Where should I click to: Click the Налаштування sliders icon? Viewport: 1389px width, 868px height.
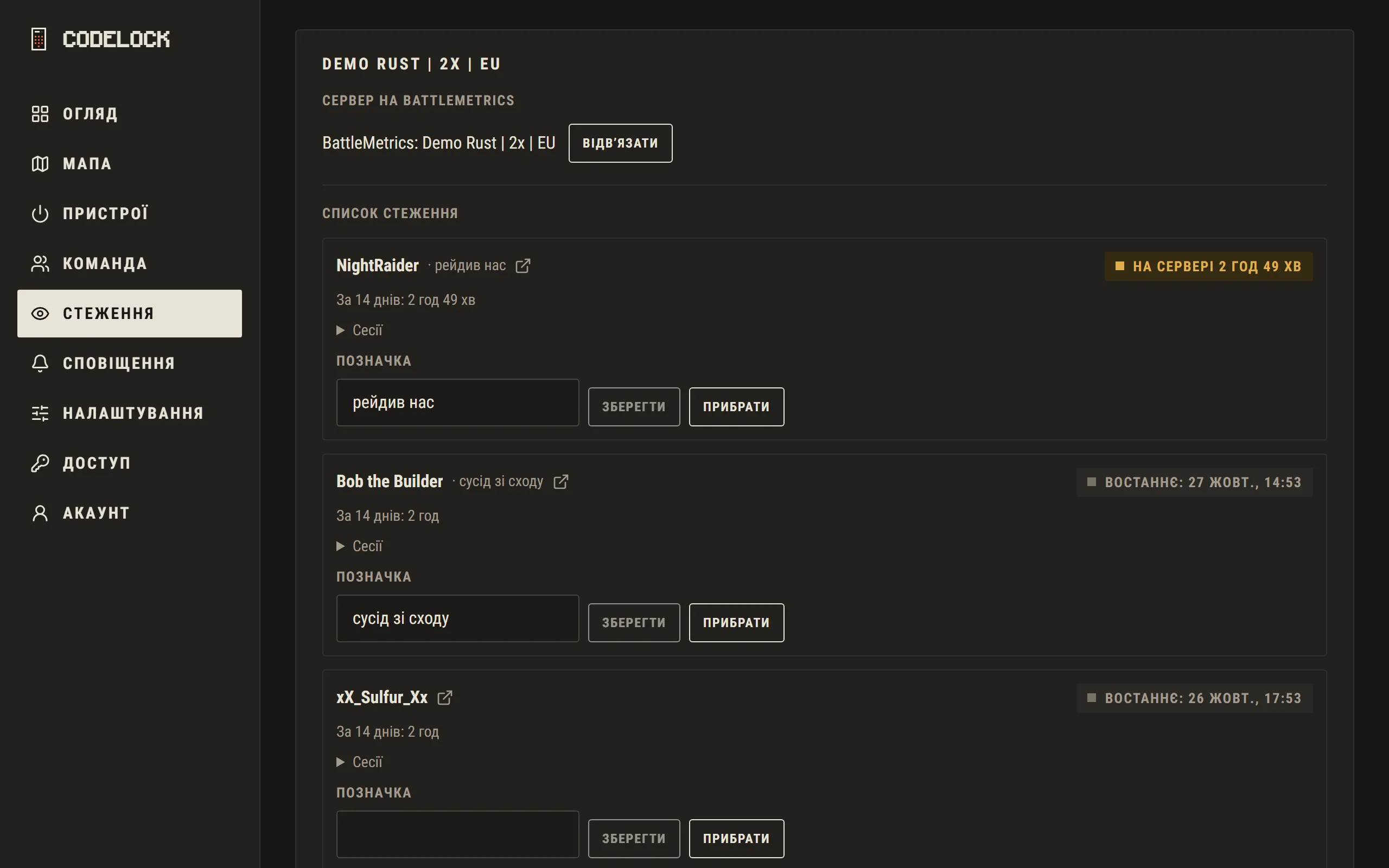tap(40, 413)
